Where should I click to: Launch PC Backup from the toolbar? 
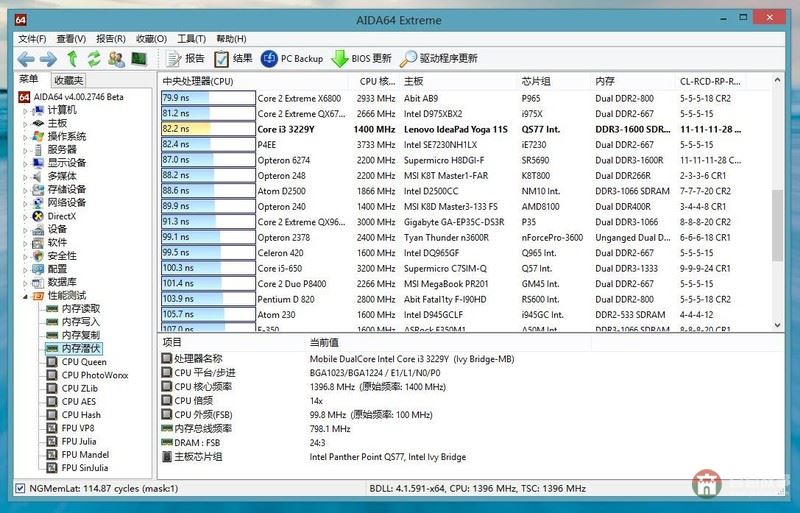pyautogui.click(x=292, y=59)
